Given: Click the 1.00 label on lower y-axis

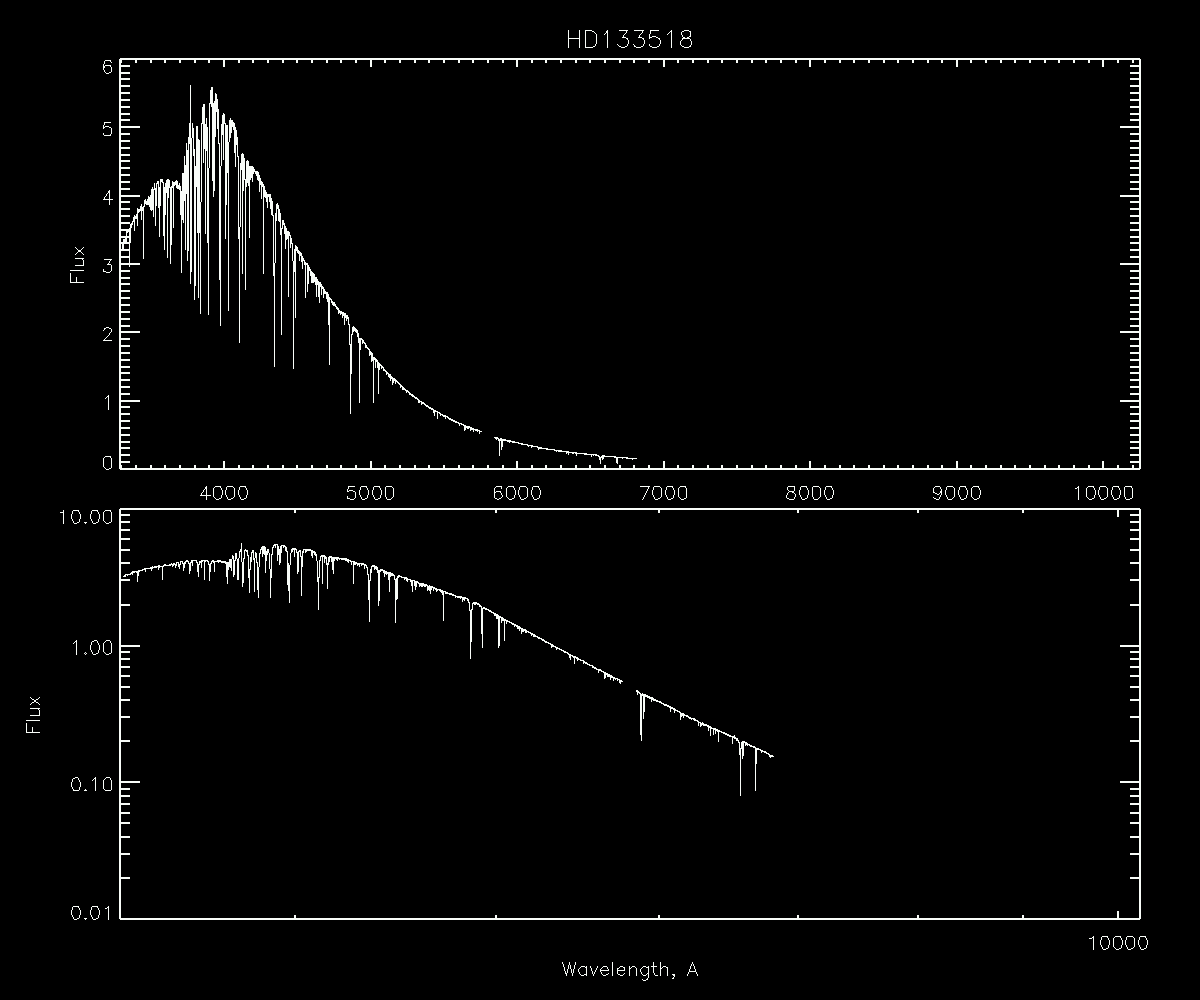Looking at the screenshot, I should 93,647.
